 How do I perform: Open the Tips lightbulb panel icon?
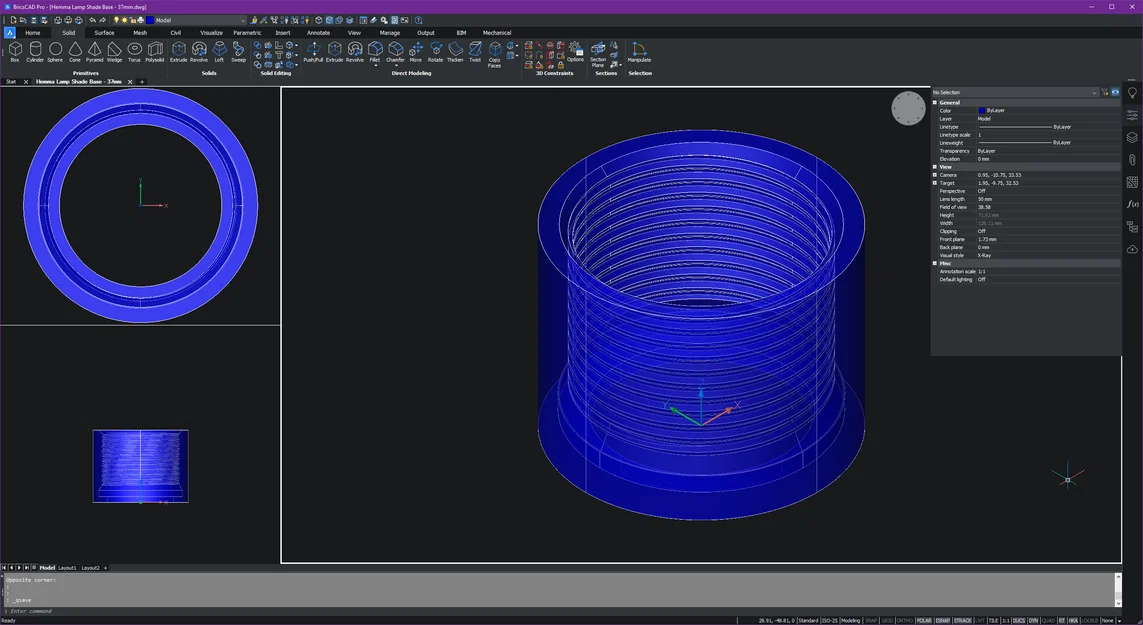(1132, 93)
